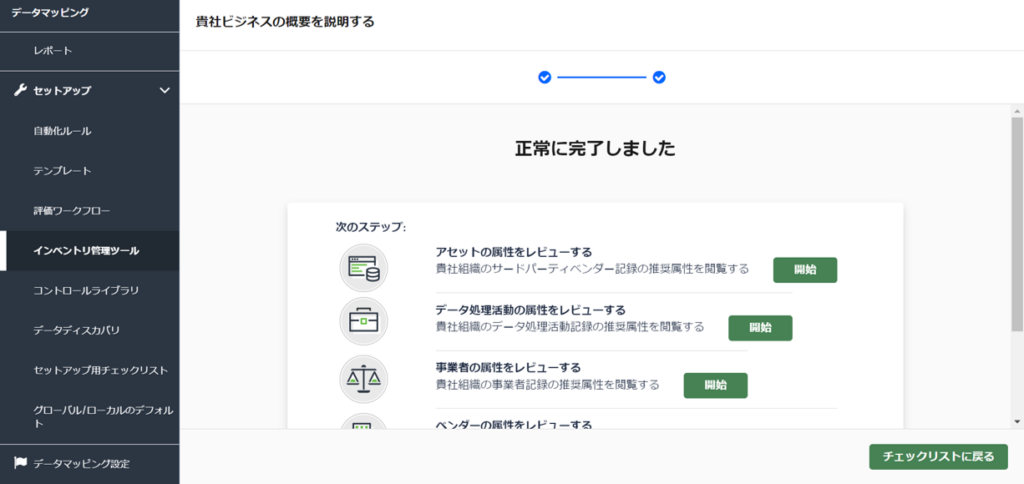The image size is (1024, 484).
Task: Click the scrollbar up arrow
Action: pos(1017,110)
